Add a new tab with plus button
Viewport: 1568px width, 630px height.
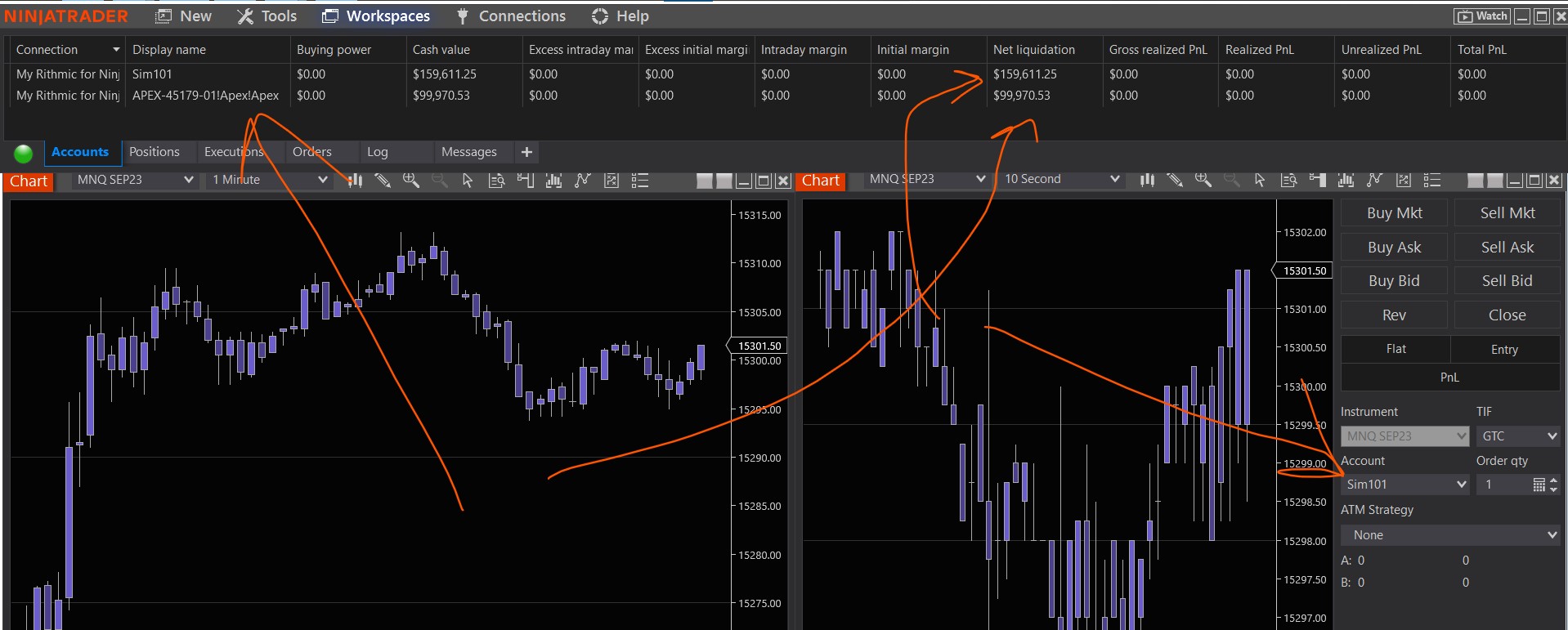526,152
